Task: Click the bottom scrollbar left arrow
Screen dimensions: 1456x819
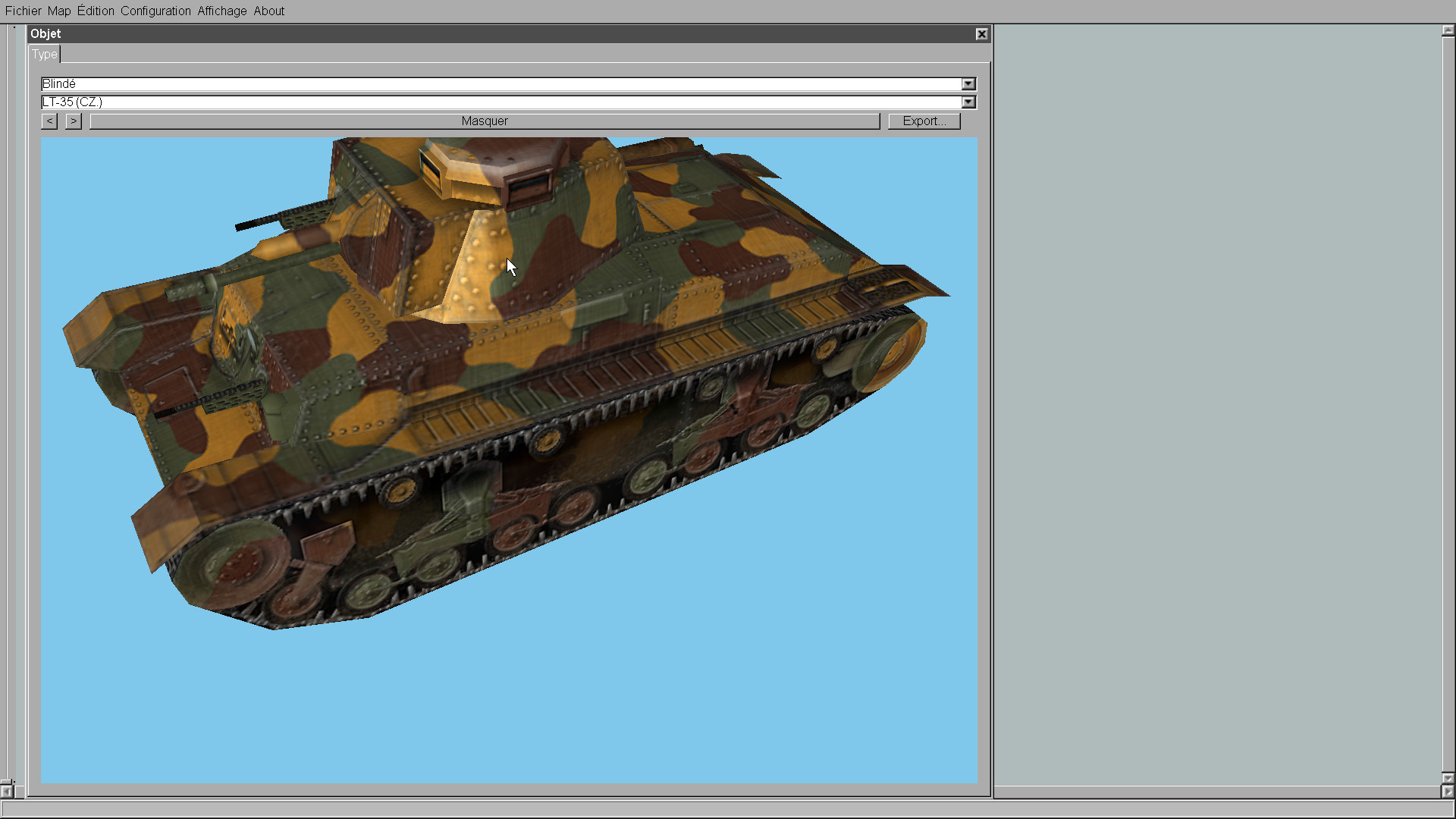Action: 6,792
